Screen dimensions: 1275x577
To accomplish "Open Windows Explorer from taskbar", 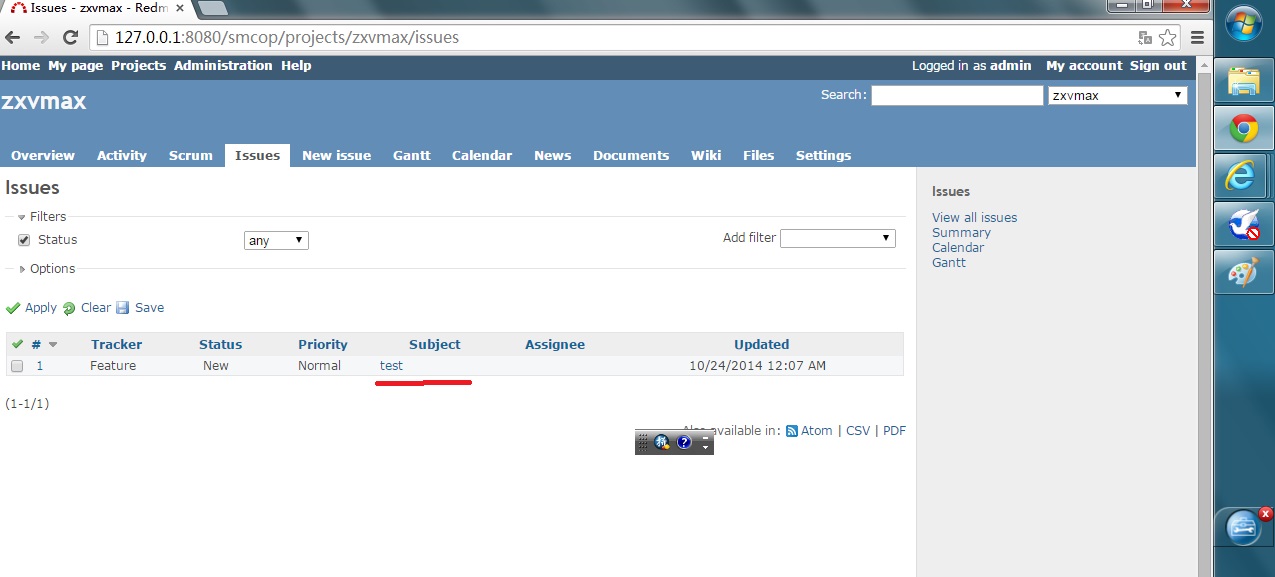I will (1243, 81).
